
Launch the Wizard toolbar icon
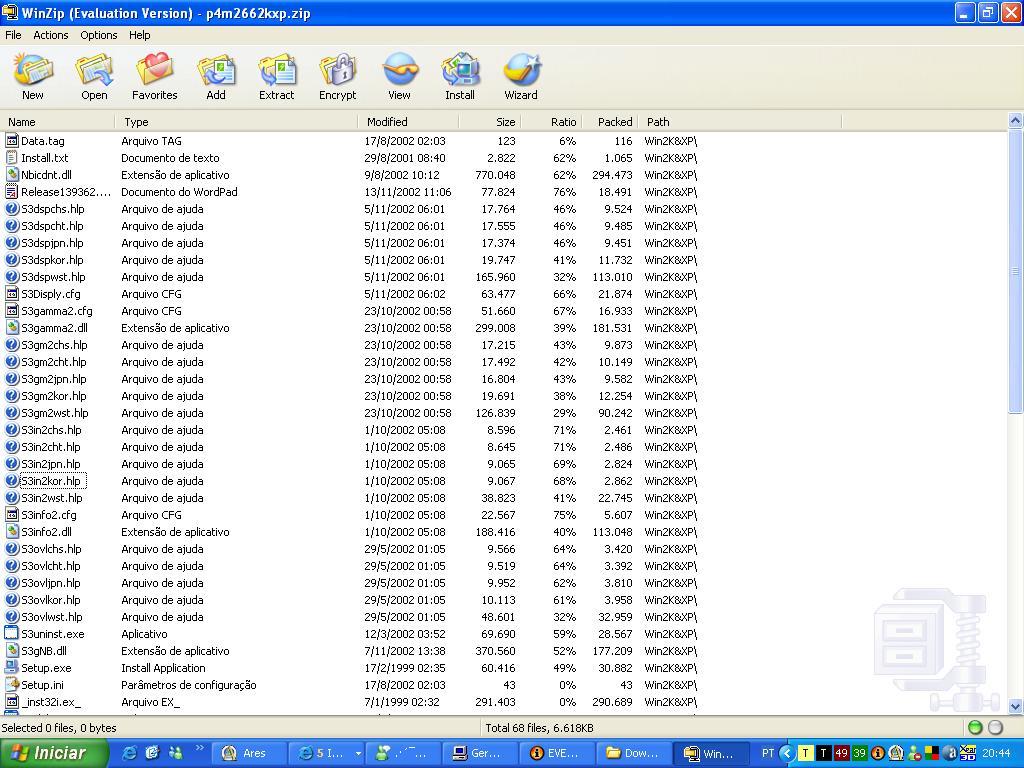click(x=521, y=76)
